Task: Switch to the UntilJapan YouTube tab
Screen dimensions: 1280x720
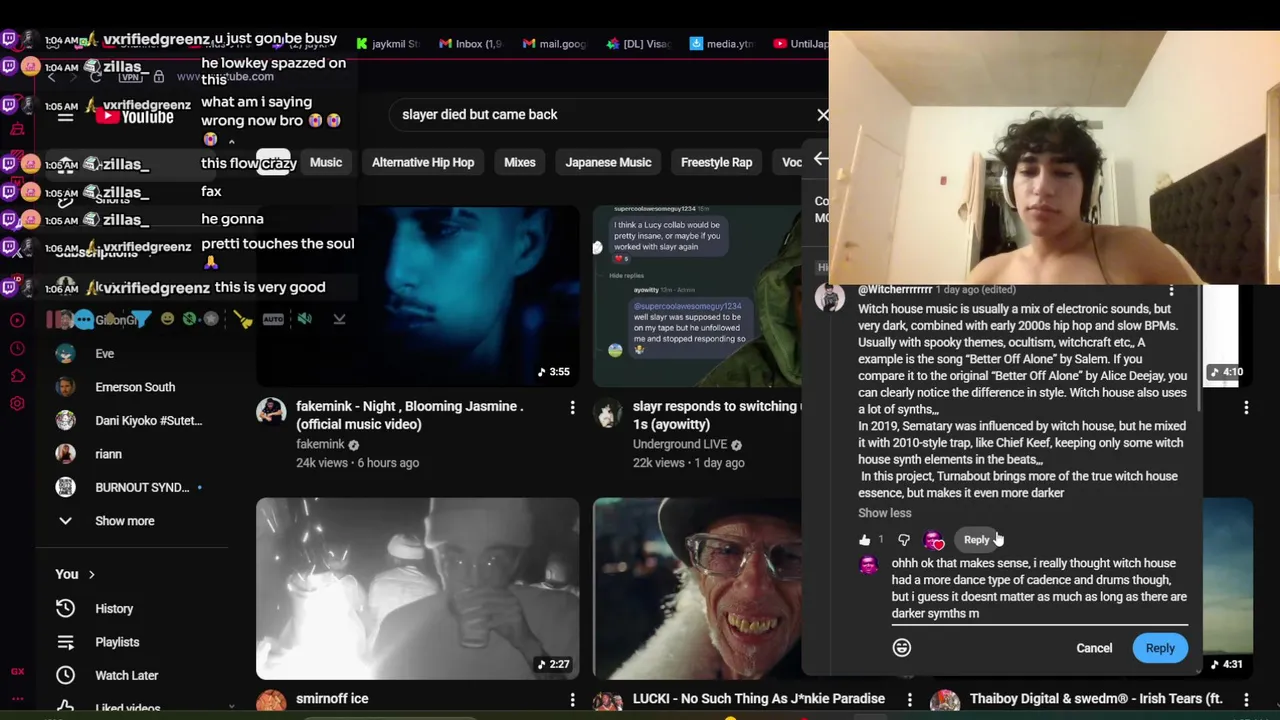Action: tap(801, 44)
